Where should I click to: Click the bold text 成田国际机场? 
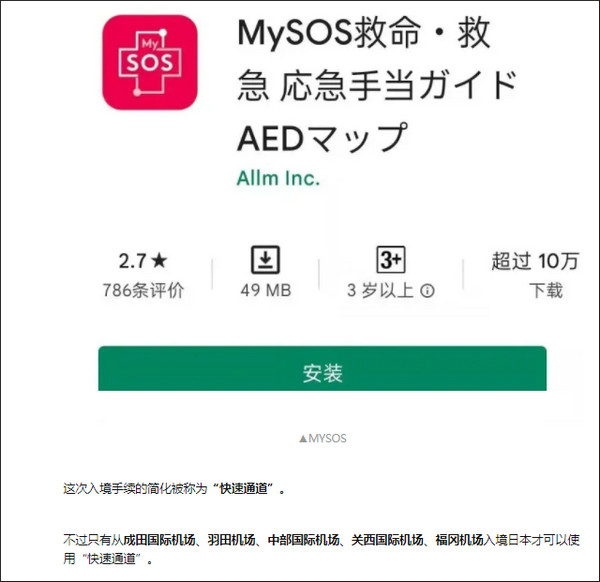click(x=160, y=540)
